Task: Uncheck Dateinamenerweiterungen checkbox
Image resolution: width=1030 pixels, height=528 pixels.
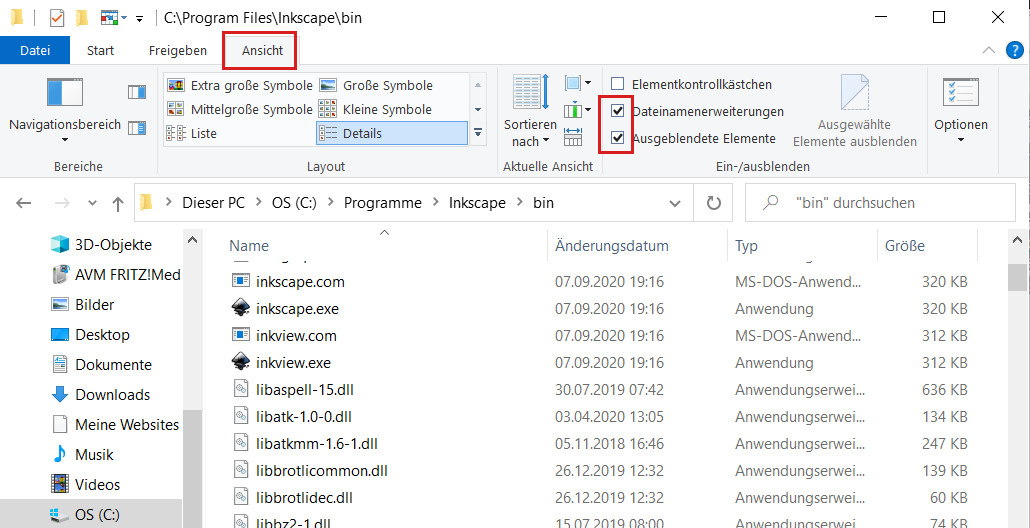Action: coord(618,111)
